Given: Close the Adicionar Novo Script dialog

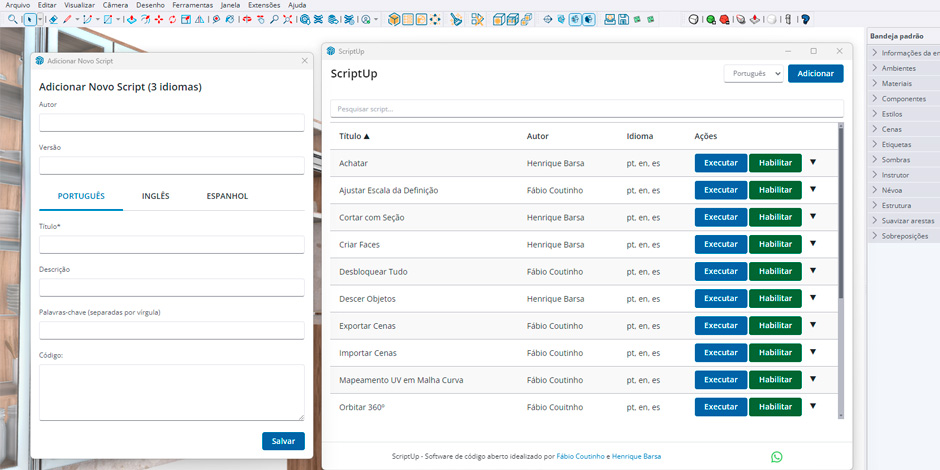Looking at the screenshot, I should [305, 61].
